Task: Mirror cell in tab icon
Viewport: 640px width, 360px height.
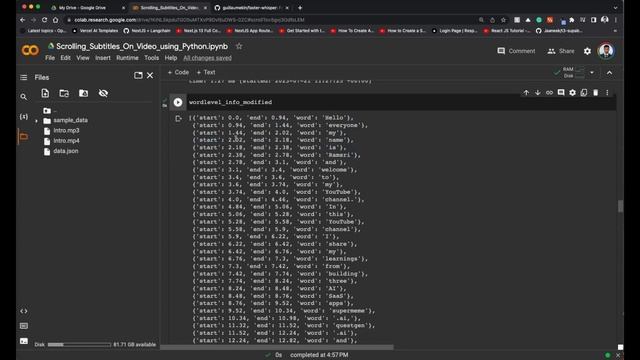Action: [584, 93]
